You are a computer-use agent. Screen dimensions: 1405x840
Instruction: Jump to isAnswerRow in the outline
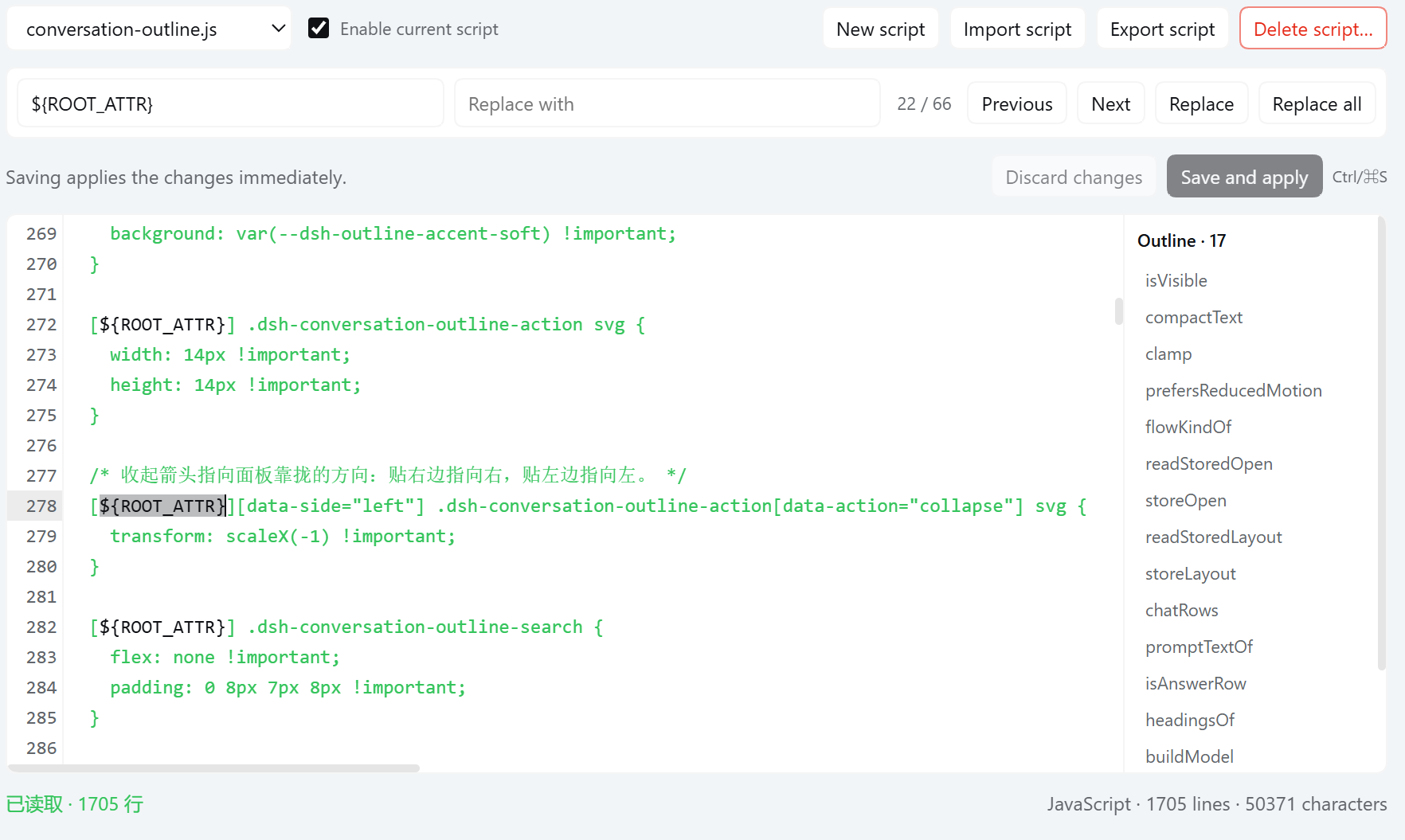click(1196, 683)
